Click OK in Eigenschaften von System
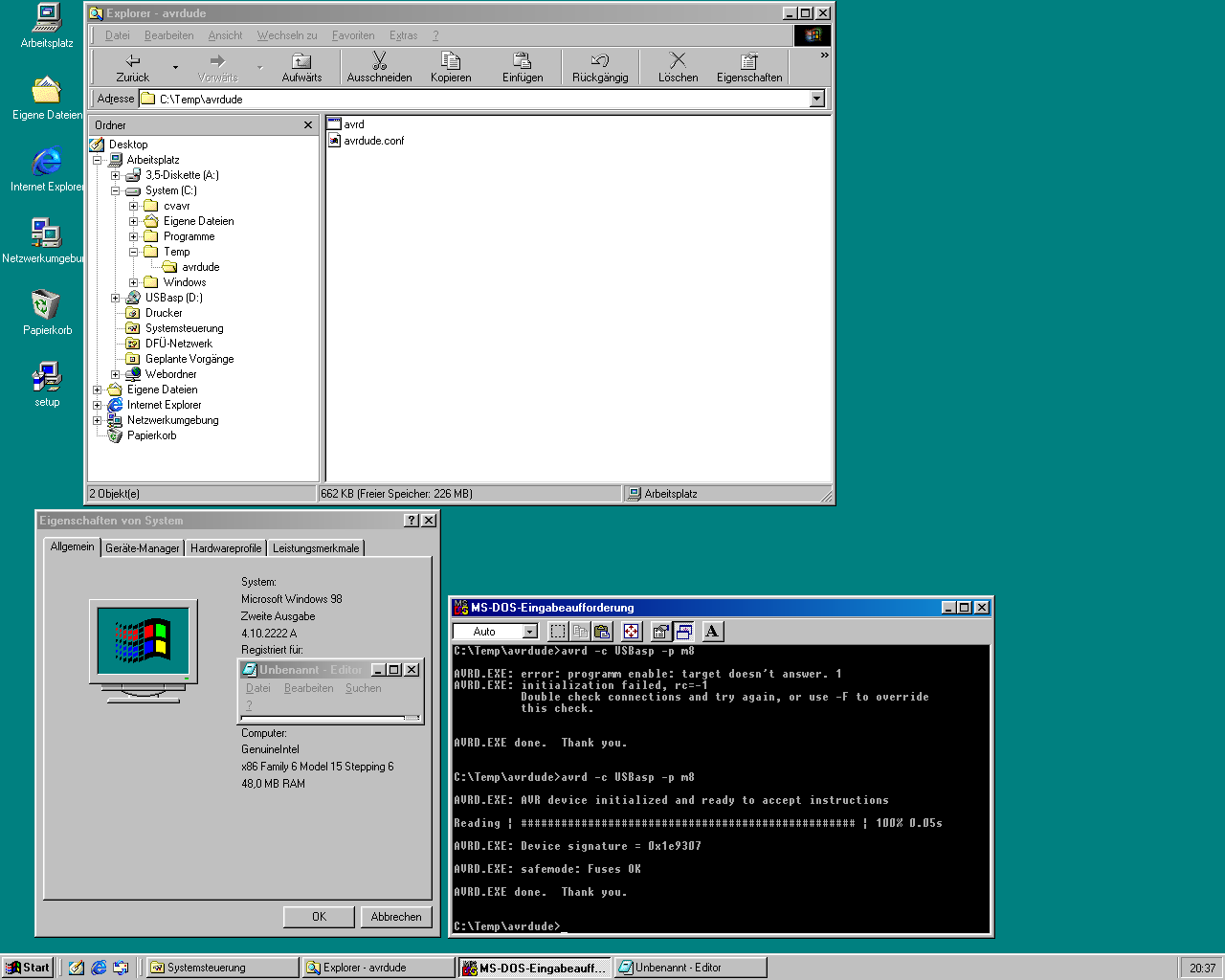 (319, 917)
